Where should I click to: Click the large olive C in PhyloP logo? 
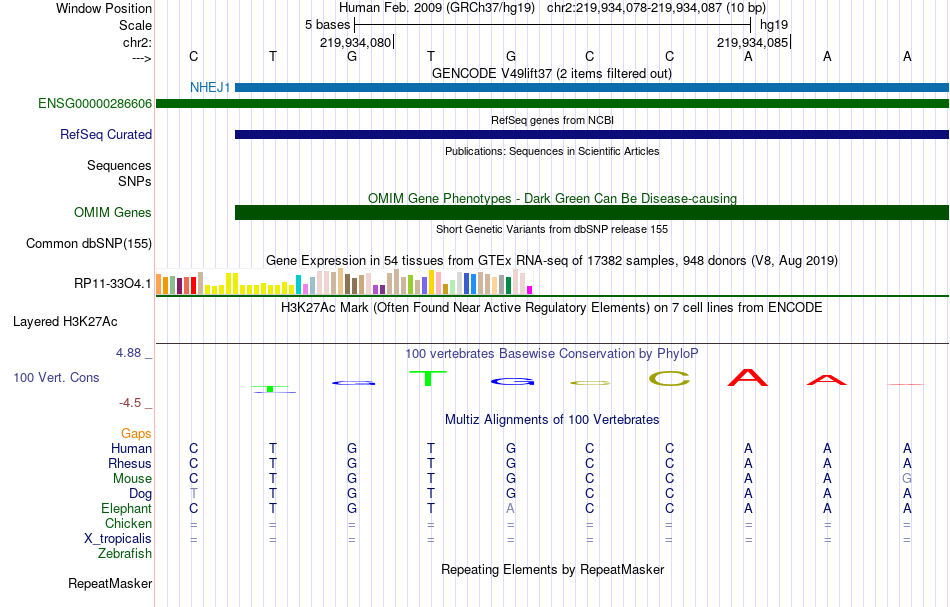point(669,379)
